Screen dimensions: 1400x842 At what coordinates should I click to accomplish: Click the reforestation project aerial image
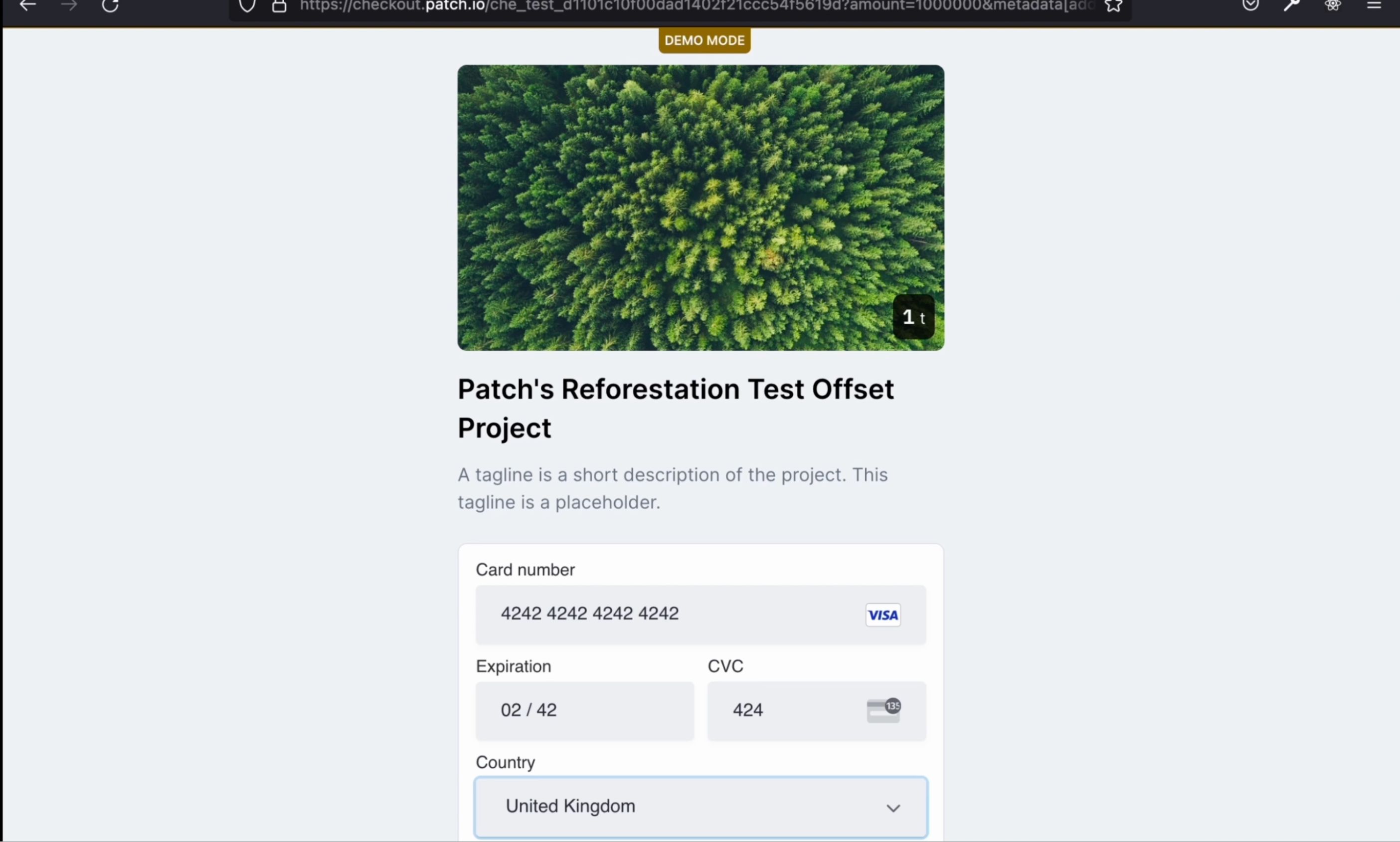700,207
